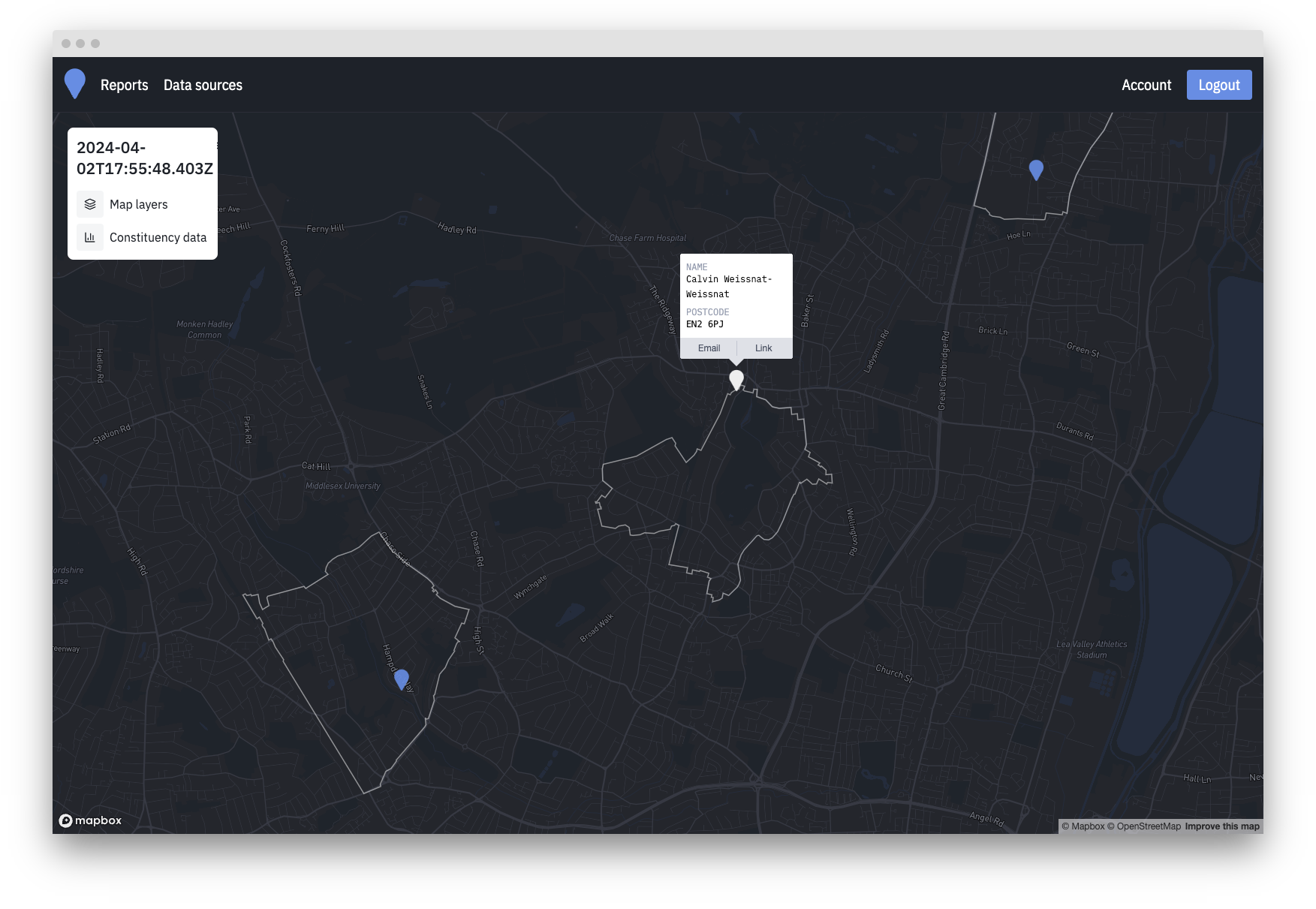This screenshot has height=909, width=1316.
Task: Click the red window close dot
Action: point(66,44)
